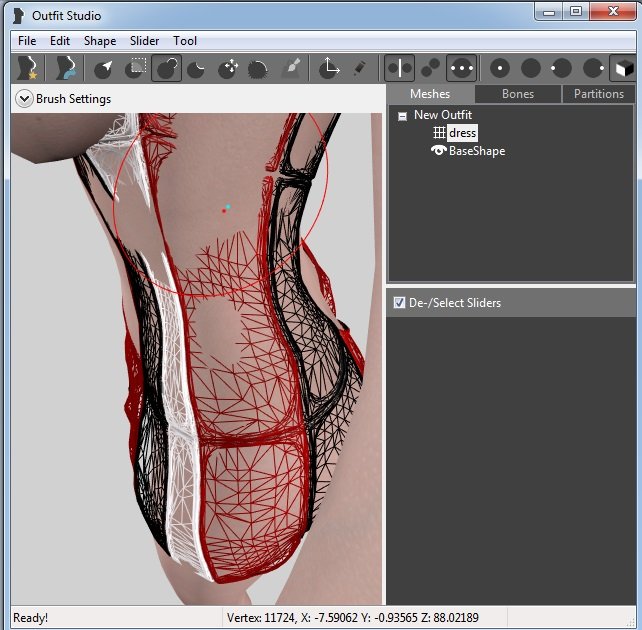Click the cube icon at toolbar end

[623, 68]
